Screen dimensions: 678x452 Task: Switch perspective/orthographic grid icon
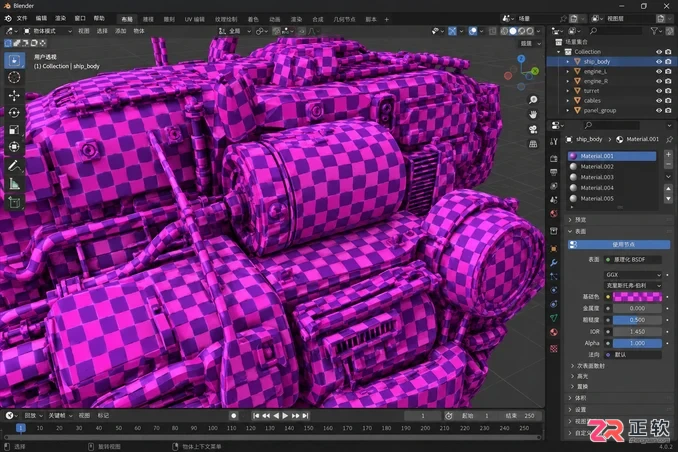pyautogui.click(x=533, y=144)
